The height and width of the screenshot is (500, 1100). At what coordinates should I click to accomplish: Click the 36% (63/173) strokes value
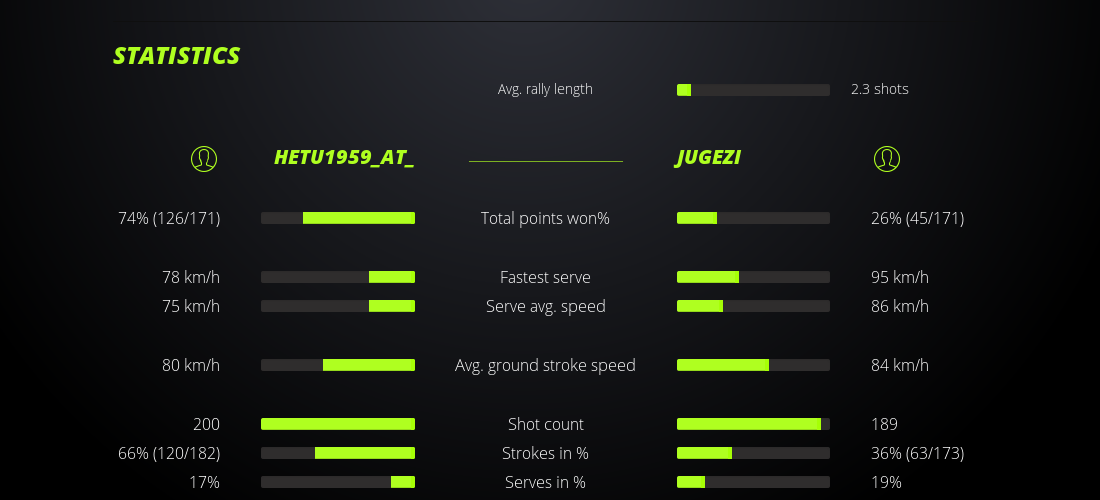pos(917,453)
